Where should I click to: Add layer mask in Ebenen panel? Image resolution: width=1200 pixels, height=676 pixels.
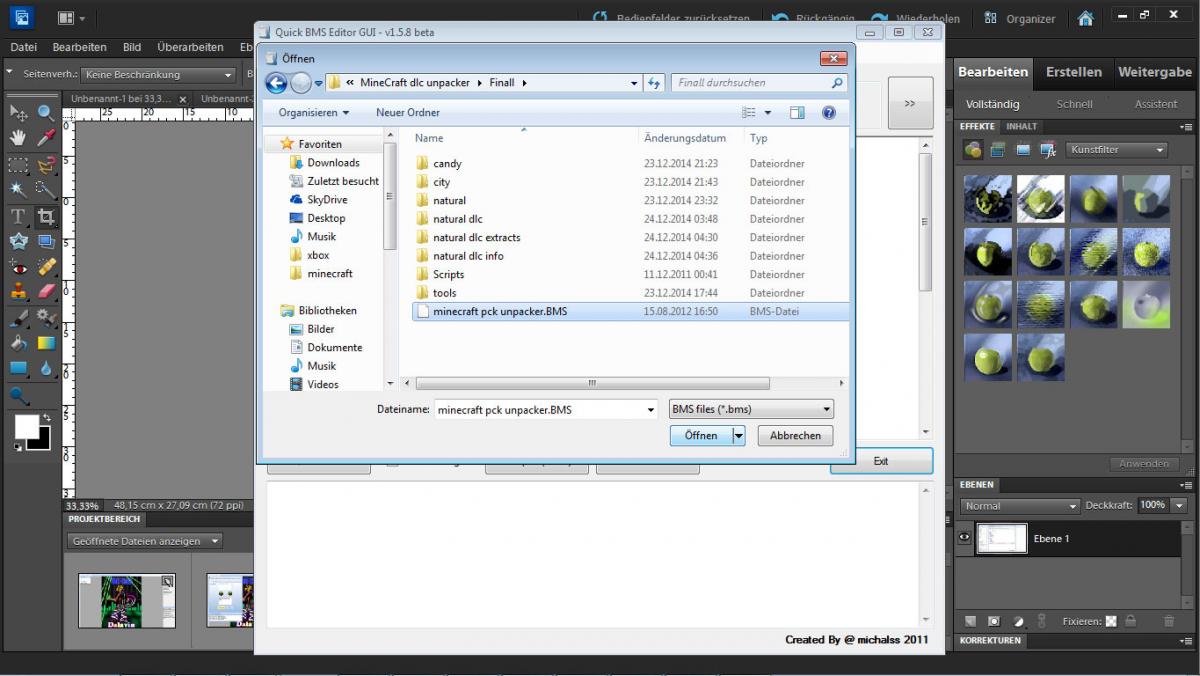[994, 621]
